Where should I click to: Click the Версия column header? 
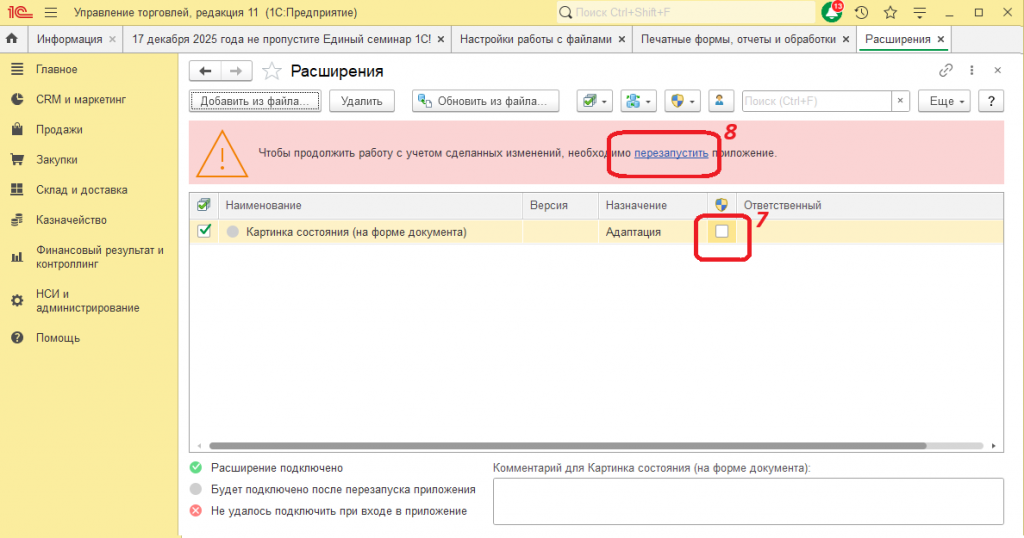pos(560,205)
